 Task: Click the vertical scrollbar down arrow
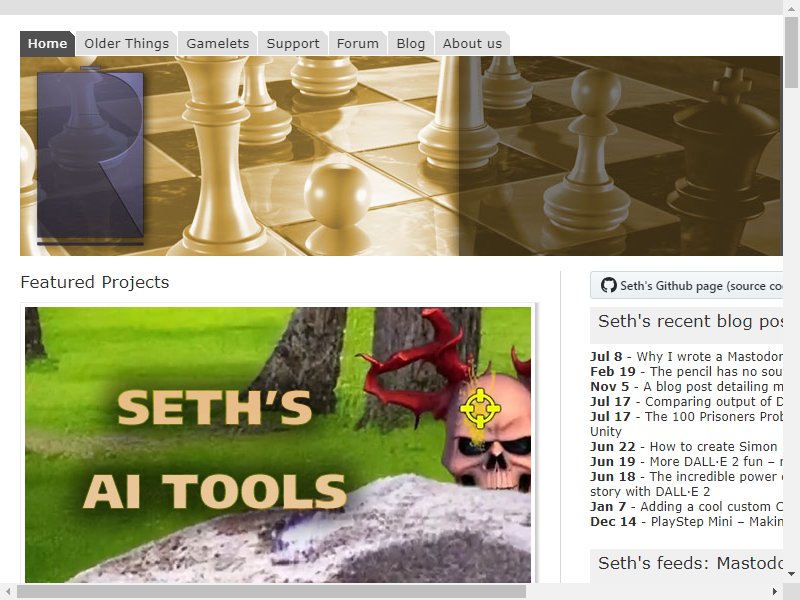[791, 573]
